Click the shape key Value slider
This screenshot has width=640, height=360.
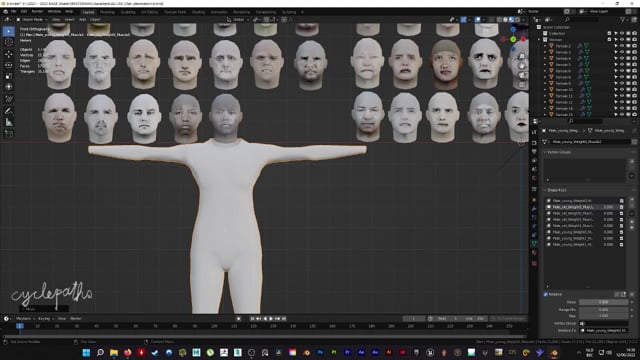[x=603, y=302]
